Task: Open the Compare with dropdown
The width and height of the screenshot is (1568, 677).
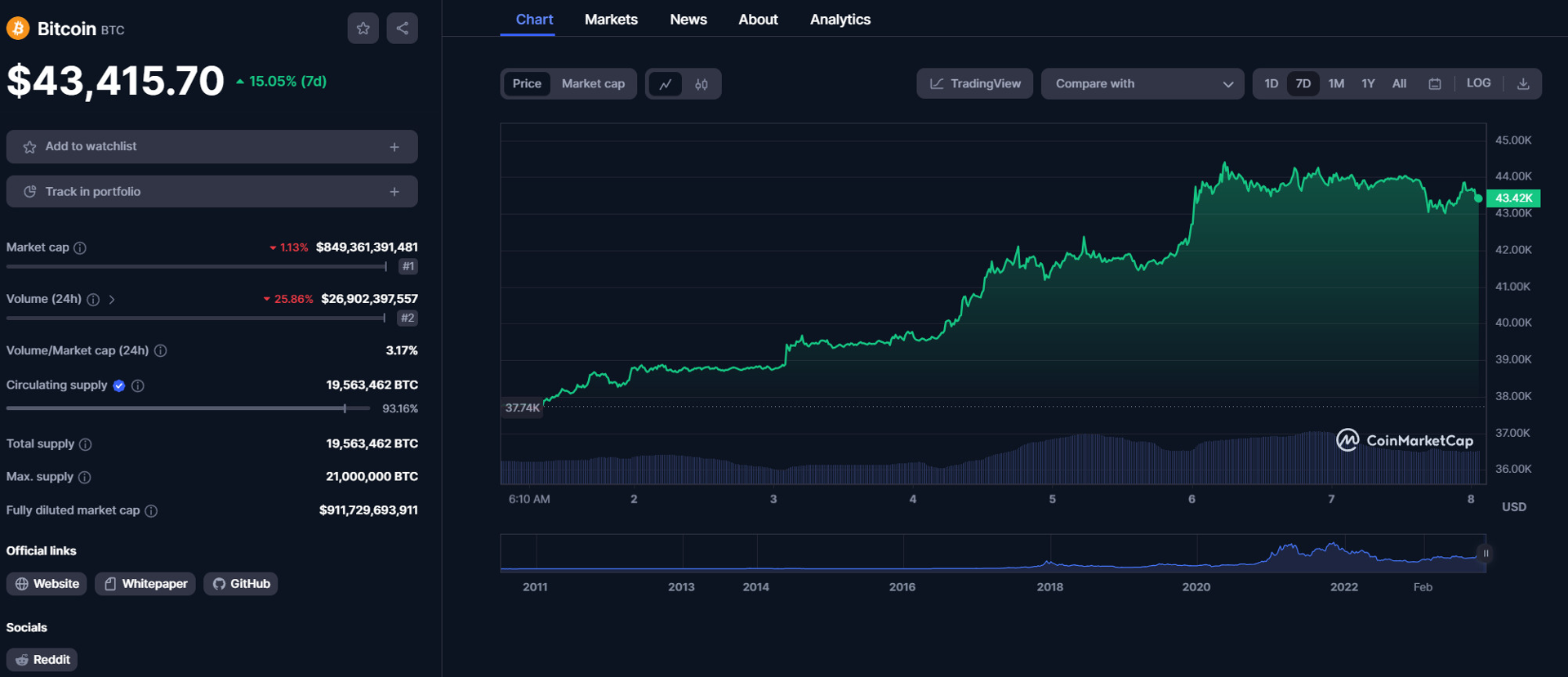Action: coord(1143,84)
